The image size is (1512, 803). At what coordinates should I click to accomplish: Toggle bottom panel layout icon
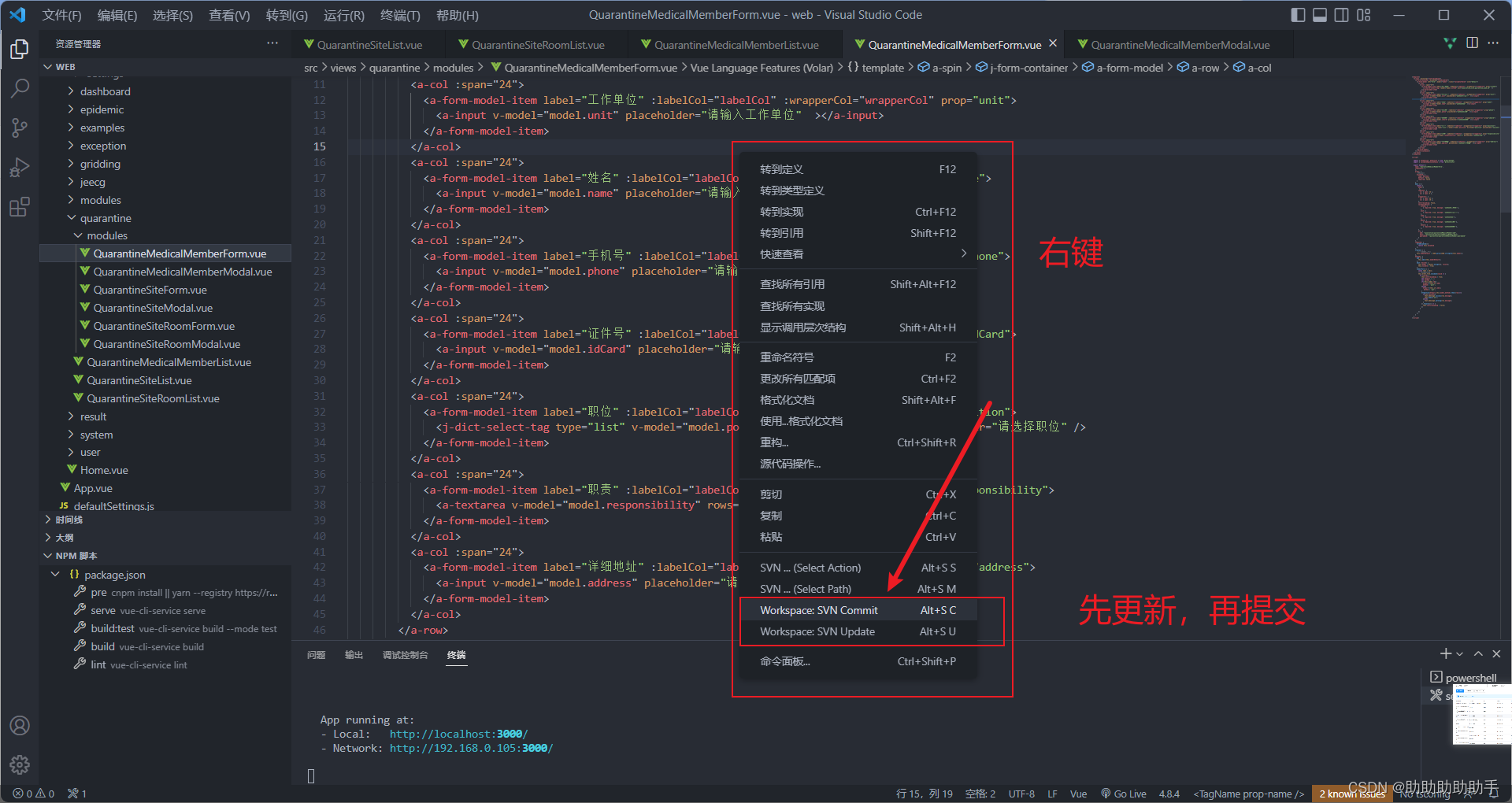[x=1320, y=15]
